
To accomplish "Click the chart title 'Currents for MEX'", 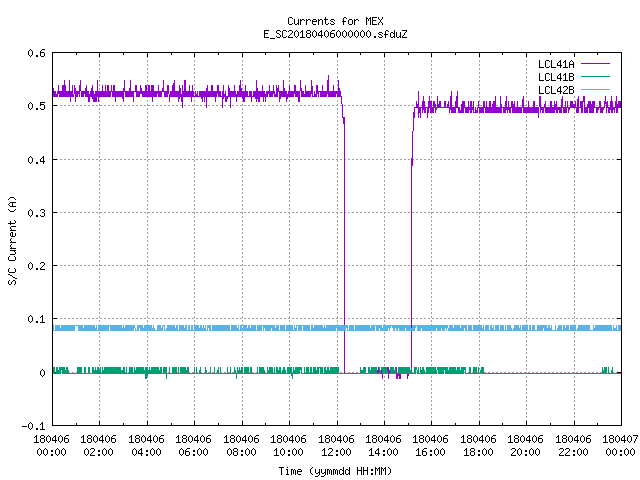I will point(335,21).
